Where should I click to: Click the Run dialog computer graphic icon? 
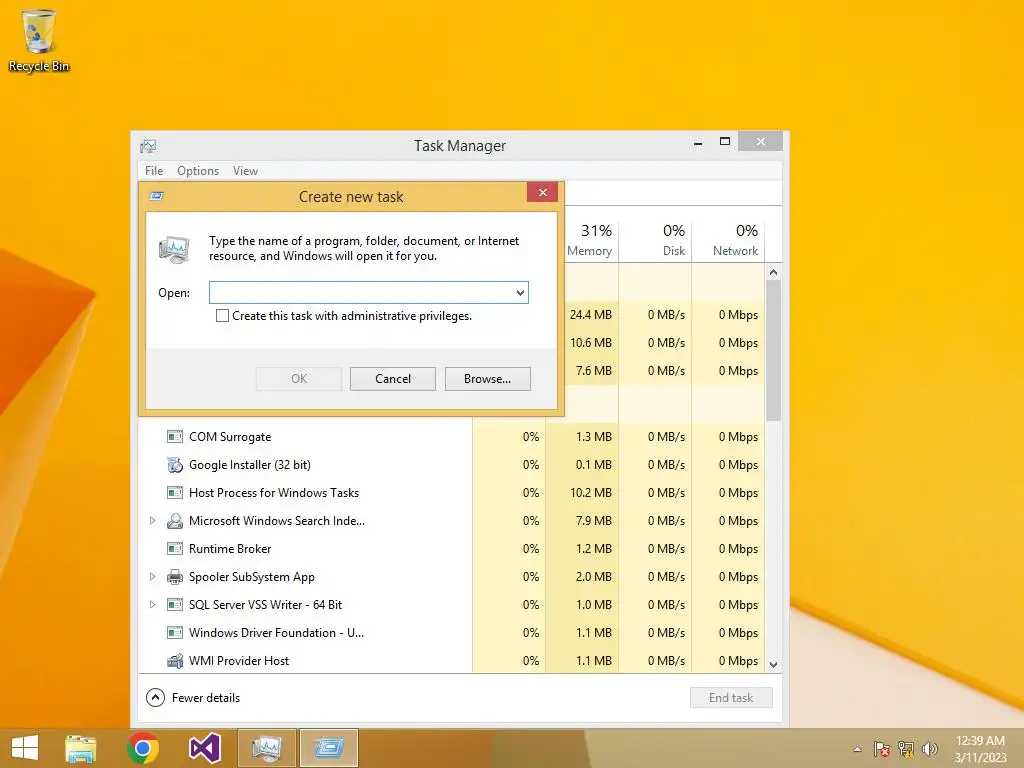pos(174,249)
